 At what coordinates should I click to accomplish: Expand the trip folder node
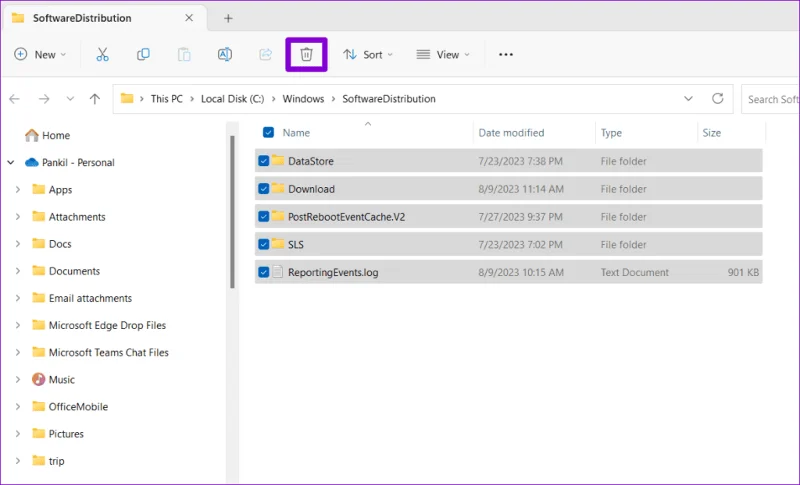[18, 461]
